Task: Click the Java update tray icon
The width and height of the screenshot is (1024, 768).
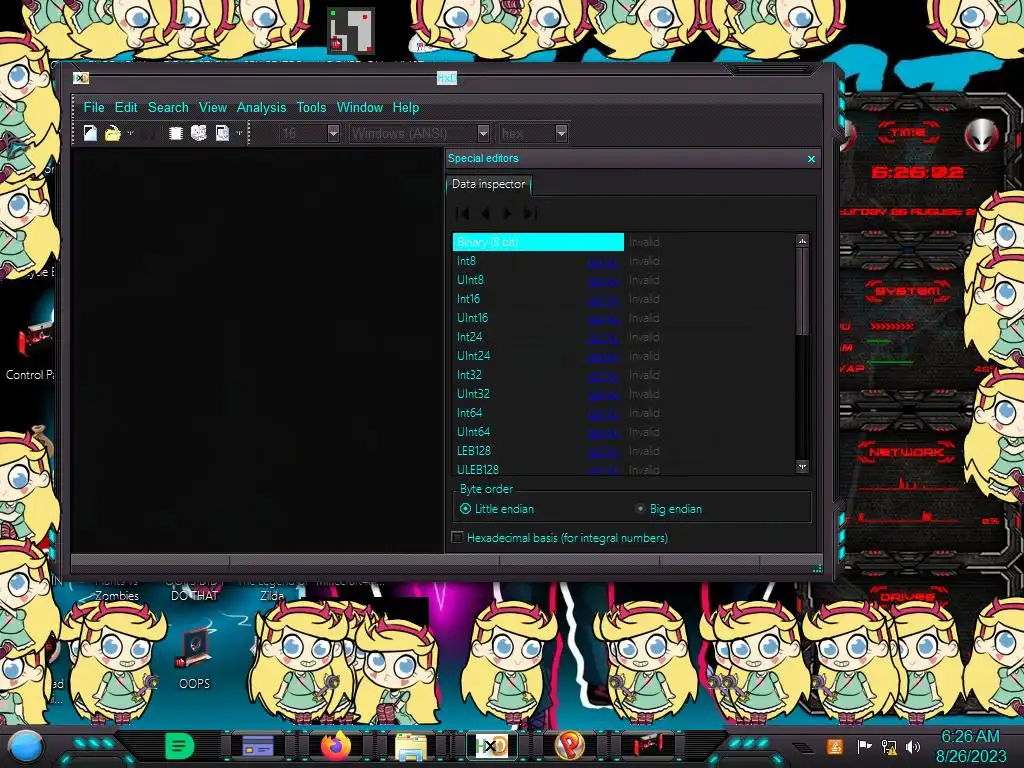Action: click(835, 746)
